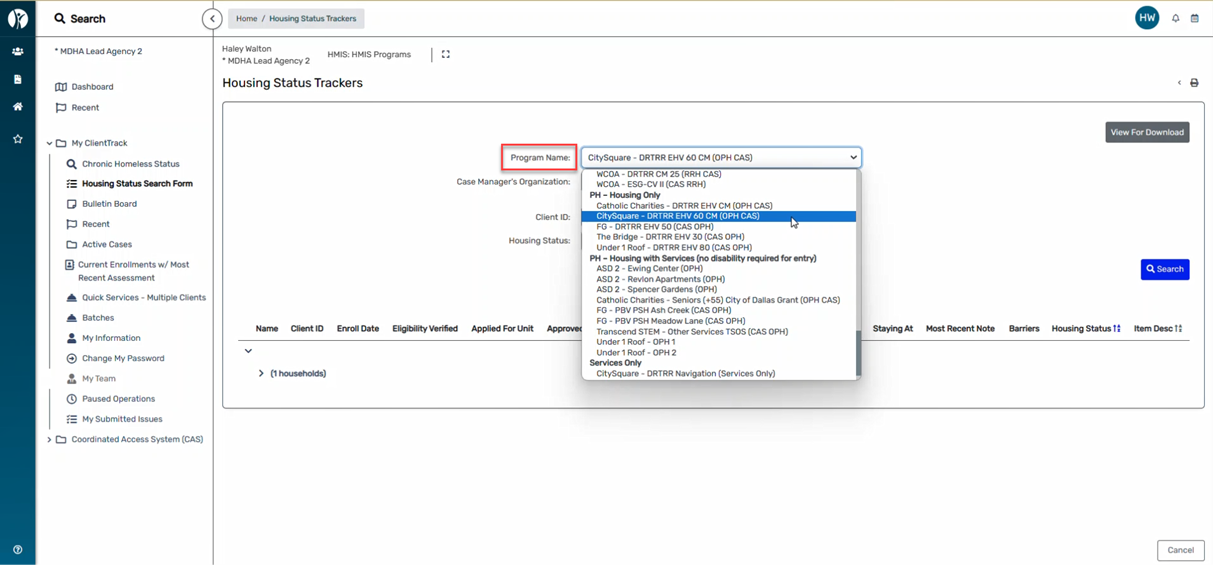
Task: Click the View For Download button
Action: pos(1146,132)
